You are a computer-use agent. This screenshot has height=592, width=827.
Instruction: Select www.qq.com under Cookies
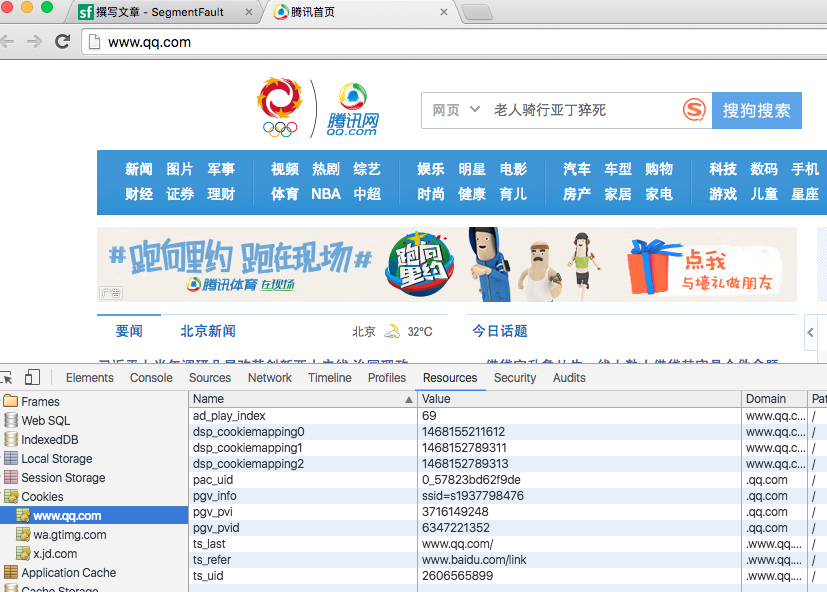pyautogui.click(x=94, y=515)
